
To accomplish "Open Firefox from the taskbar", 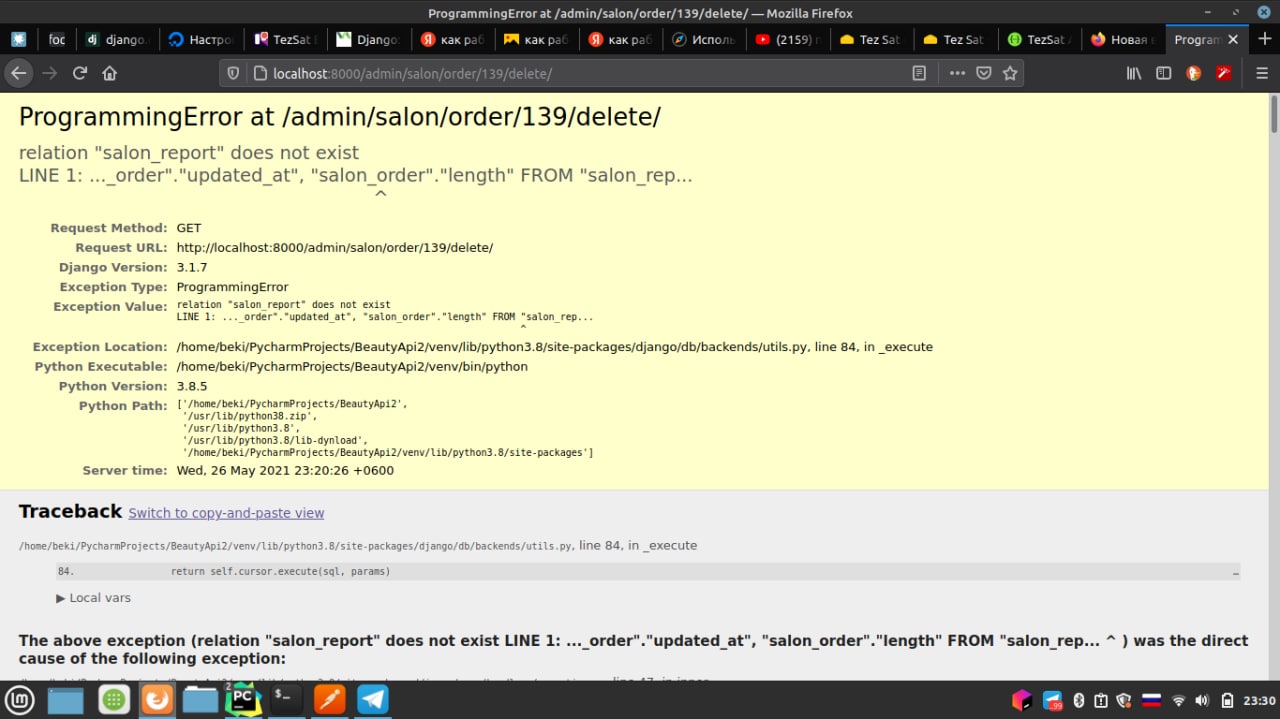I will 157,700.
